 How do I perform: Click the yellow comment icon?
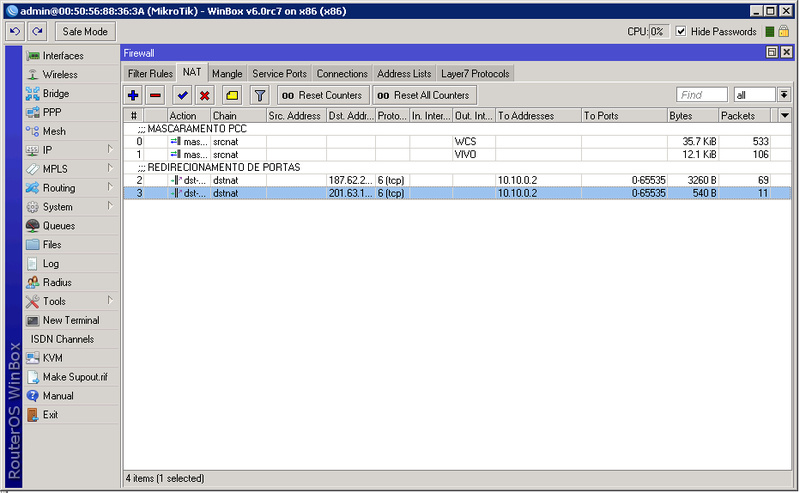click(x=231, y=95)
